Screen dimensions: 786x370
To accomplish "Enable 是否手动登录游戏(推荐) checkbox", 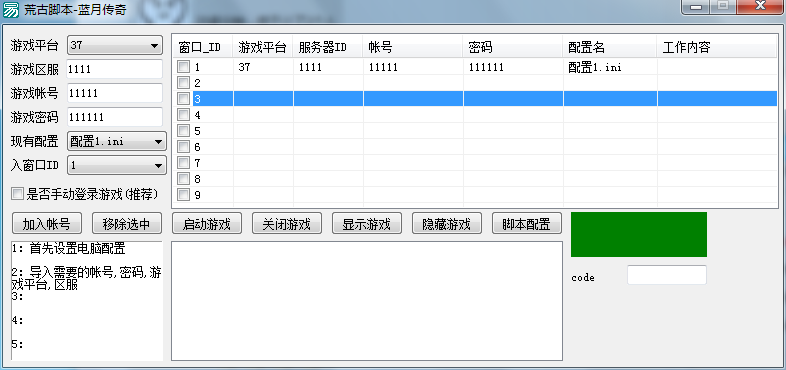I will 18,194.
